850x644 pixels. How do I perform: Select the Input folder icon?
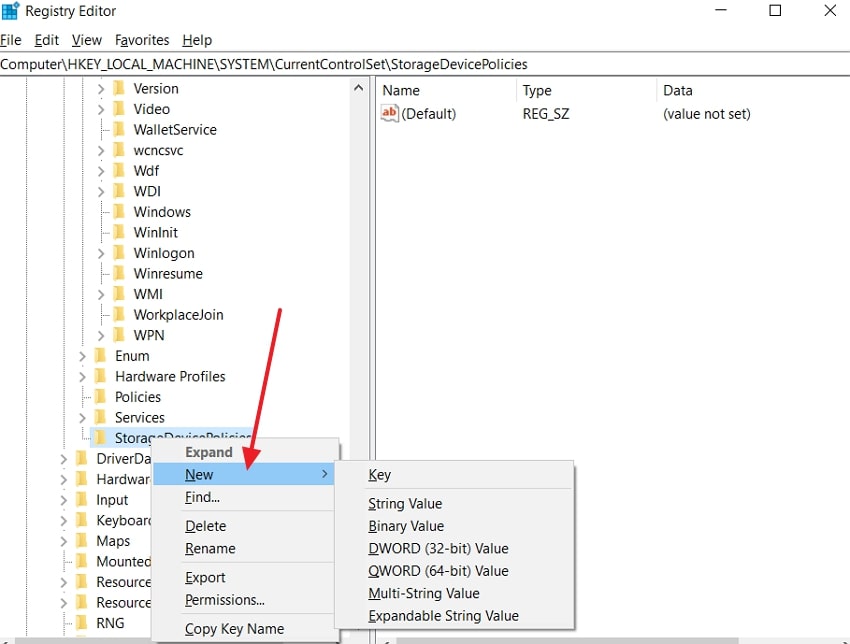[x=82, y=499]
